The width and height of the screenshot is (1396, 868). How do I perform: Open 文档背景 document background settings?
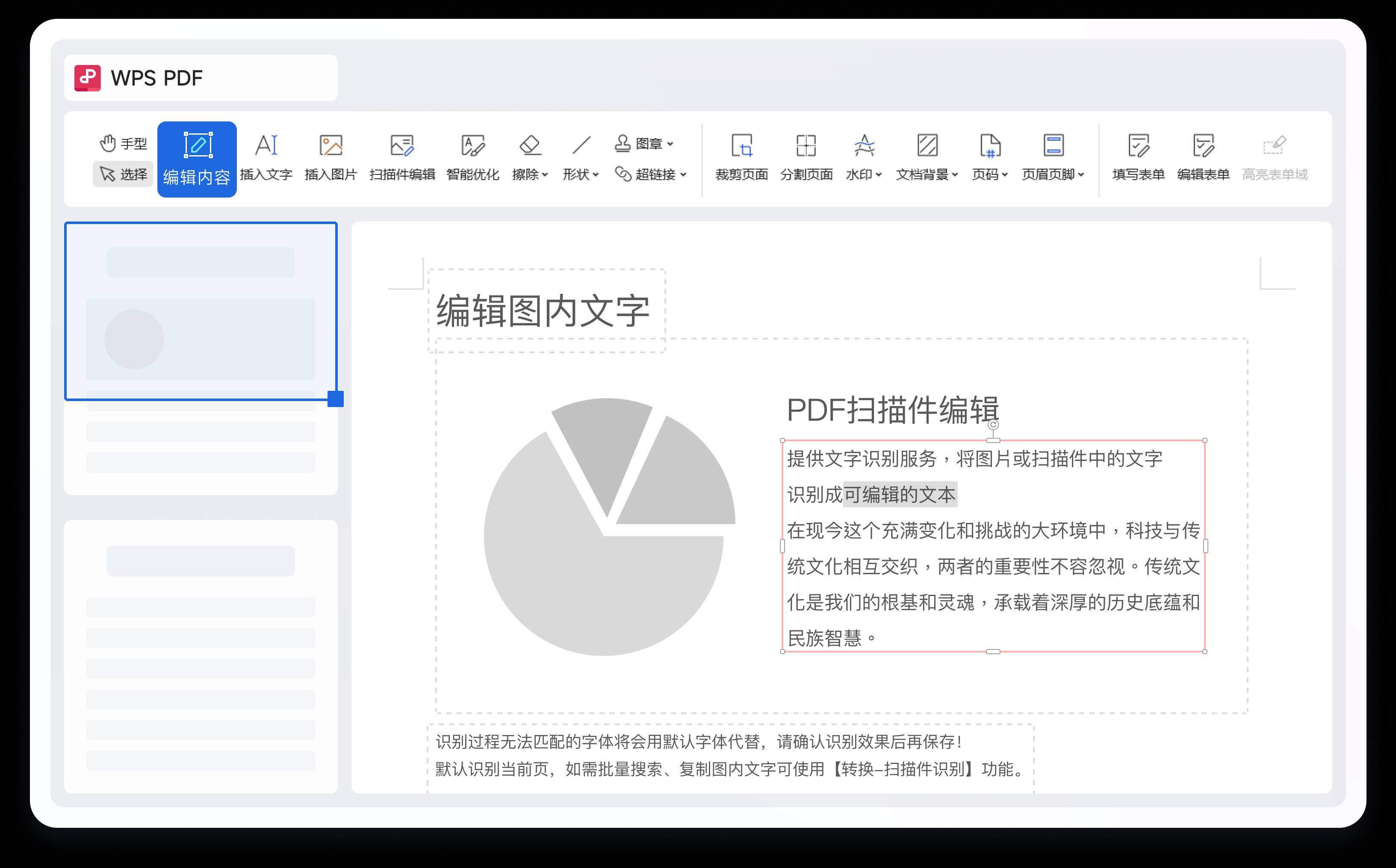[927, 158]
